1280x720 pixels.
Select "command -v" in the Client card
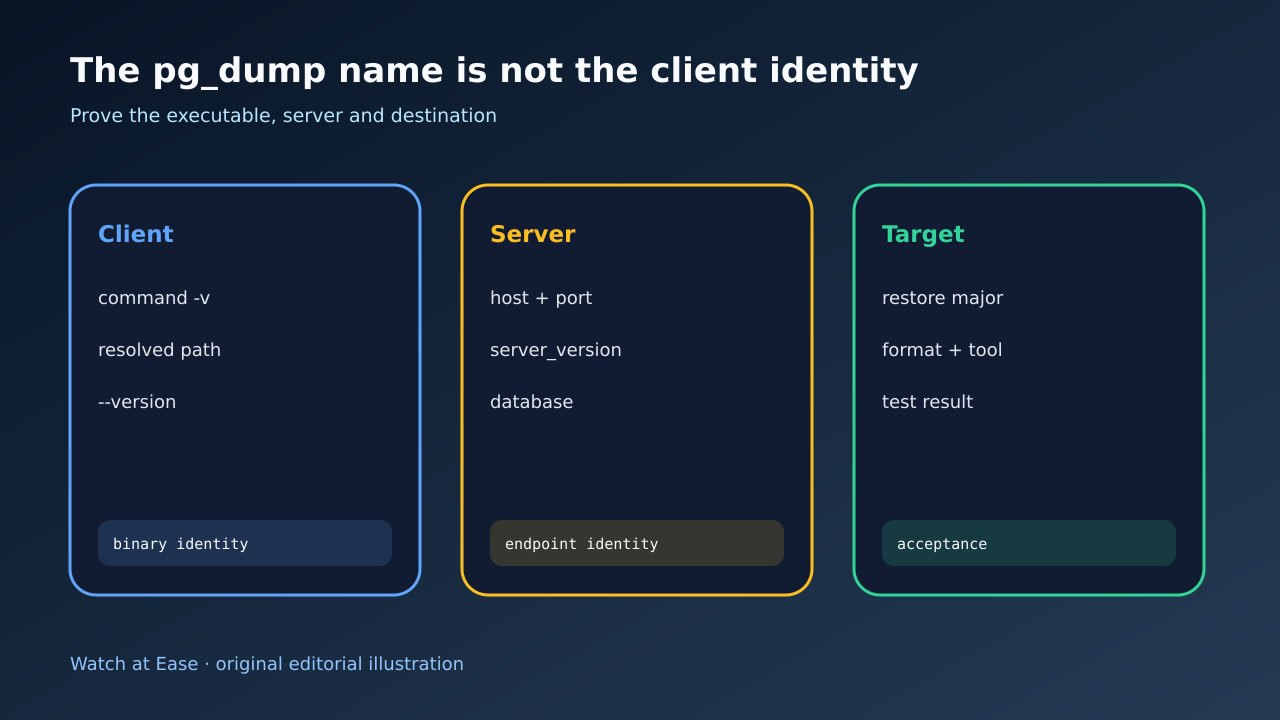point(154,298)
